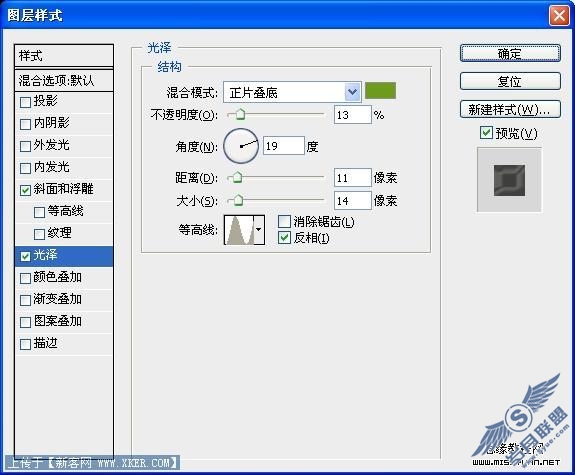Viewport: 575px width, 475px height.
Task: Confirm with the 确定 button
Action: (510, 54)
